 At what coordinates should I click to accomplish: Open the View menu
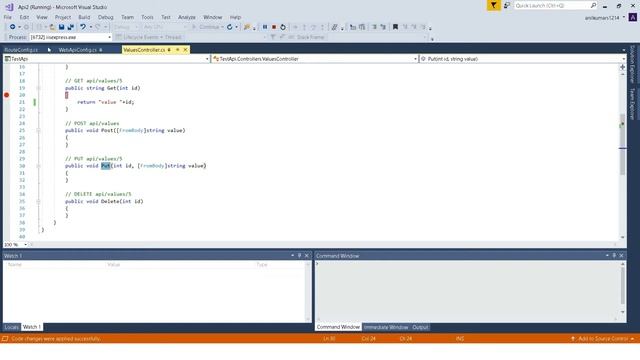(x=42, y=17)
